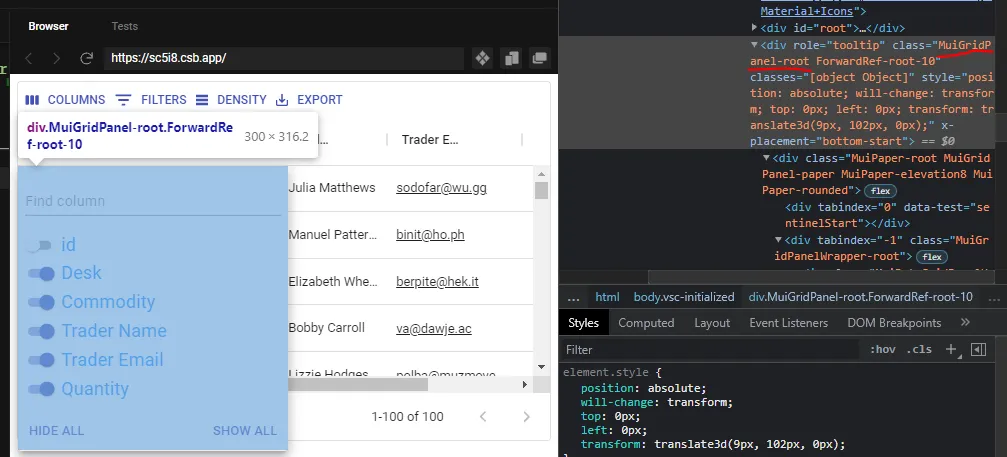Go forward in the preview browser

pos(57,58)
